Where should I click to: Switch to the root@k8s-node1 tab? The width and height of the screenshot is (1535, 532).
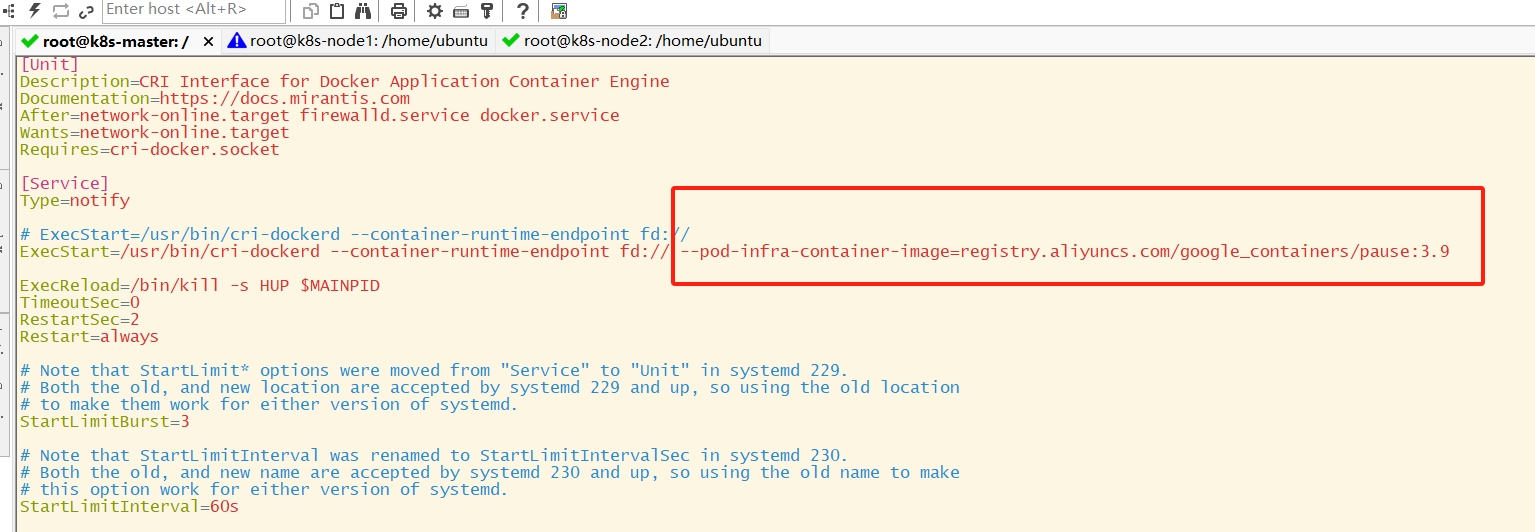click(357, 41)
